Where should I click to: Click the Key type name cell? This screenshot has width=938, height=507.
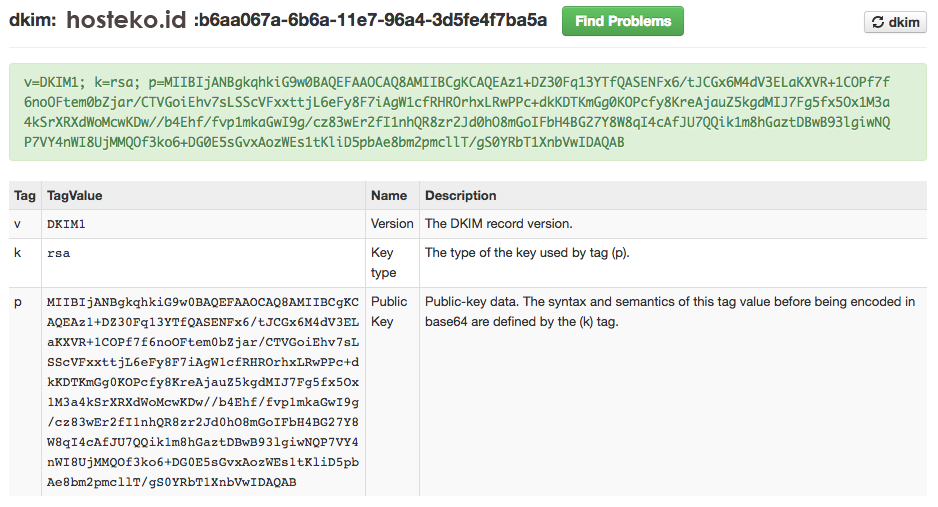pos(384,262)
